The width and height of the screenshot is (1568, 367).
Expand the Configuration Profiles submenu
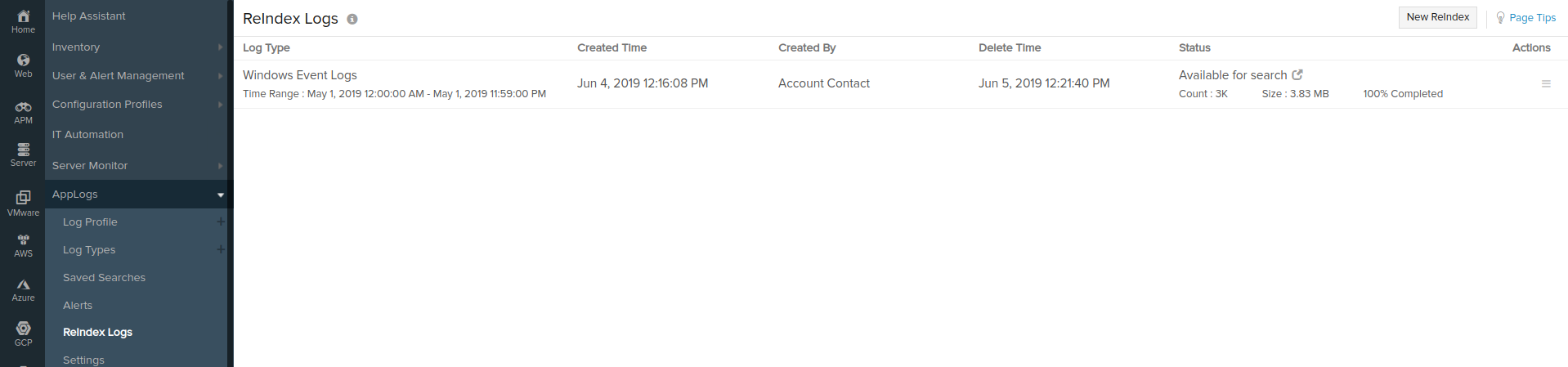click(x=220, y=105)
